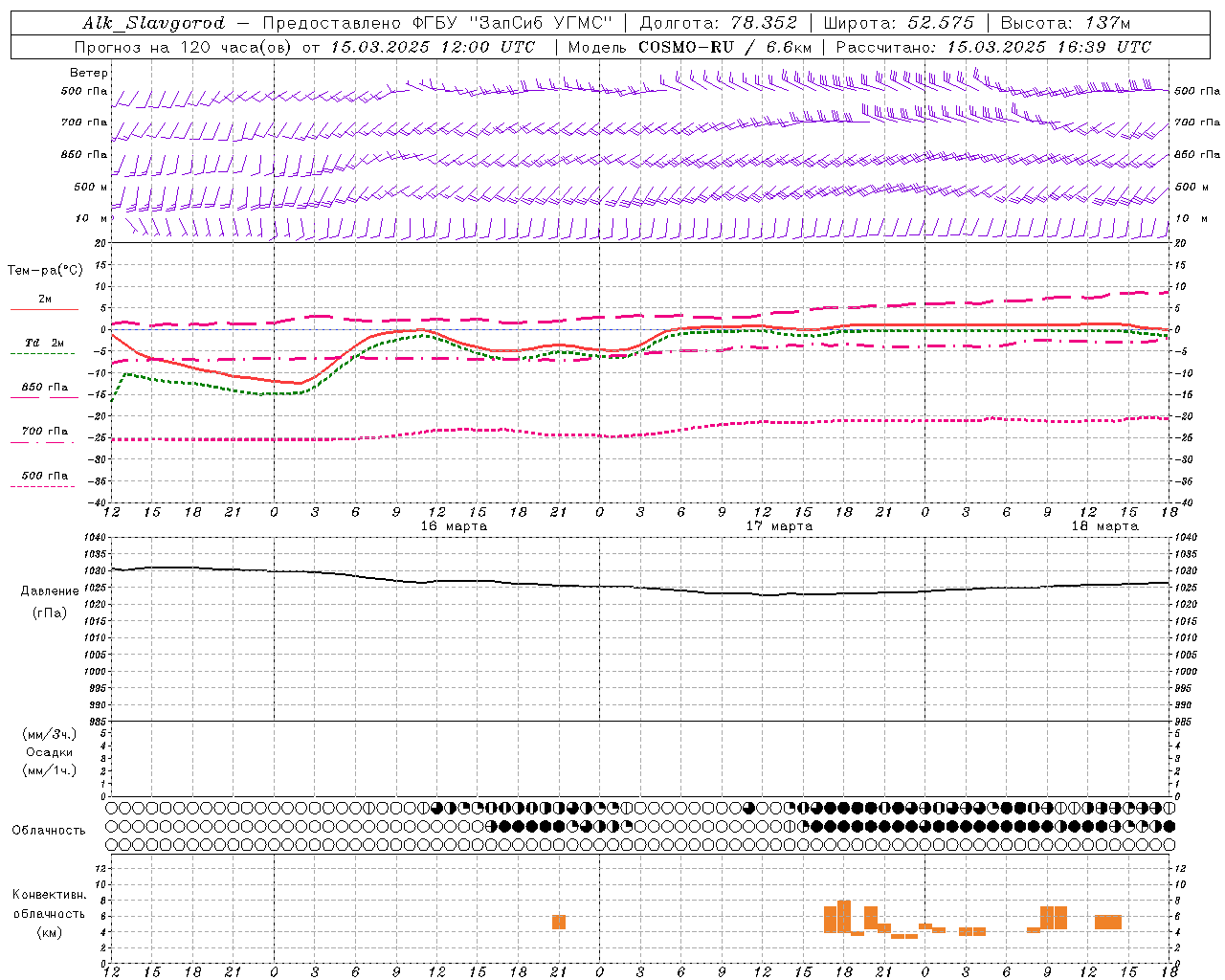
Task: Select the 'Долгота: 78.352' header field
Action: 719,23
